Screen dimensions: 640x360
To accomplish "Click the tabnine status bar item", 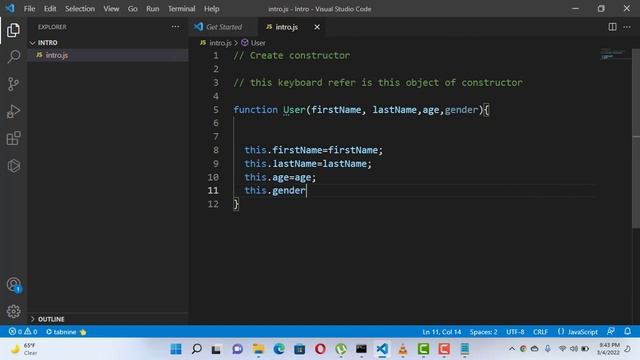I will (66, 331).
